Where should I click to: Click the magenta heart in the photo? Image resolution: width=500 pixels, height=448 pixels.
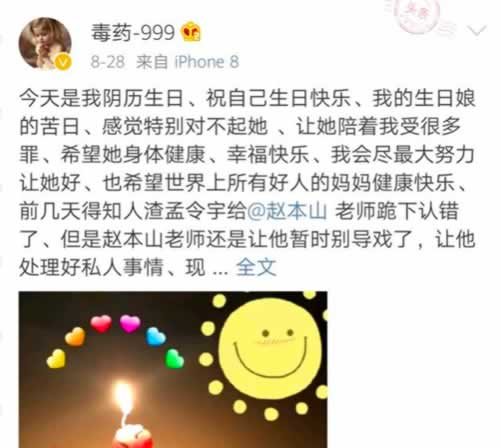130,324
